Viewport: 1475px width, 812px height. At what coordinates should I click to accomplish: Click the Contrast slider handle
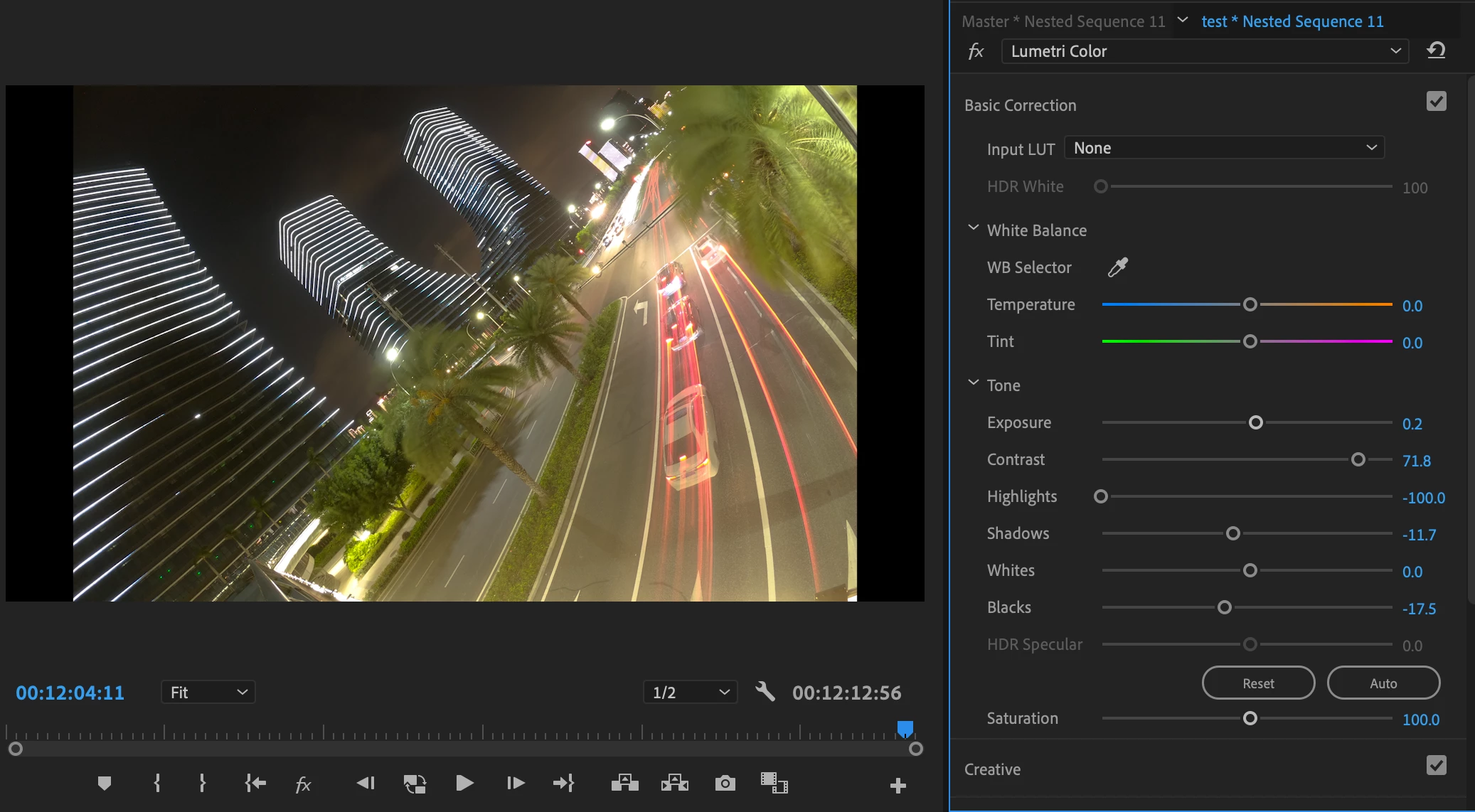[1358, 459]
